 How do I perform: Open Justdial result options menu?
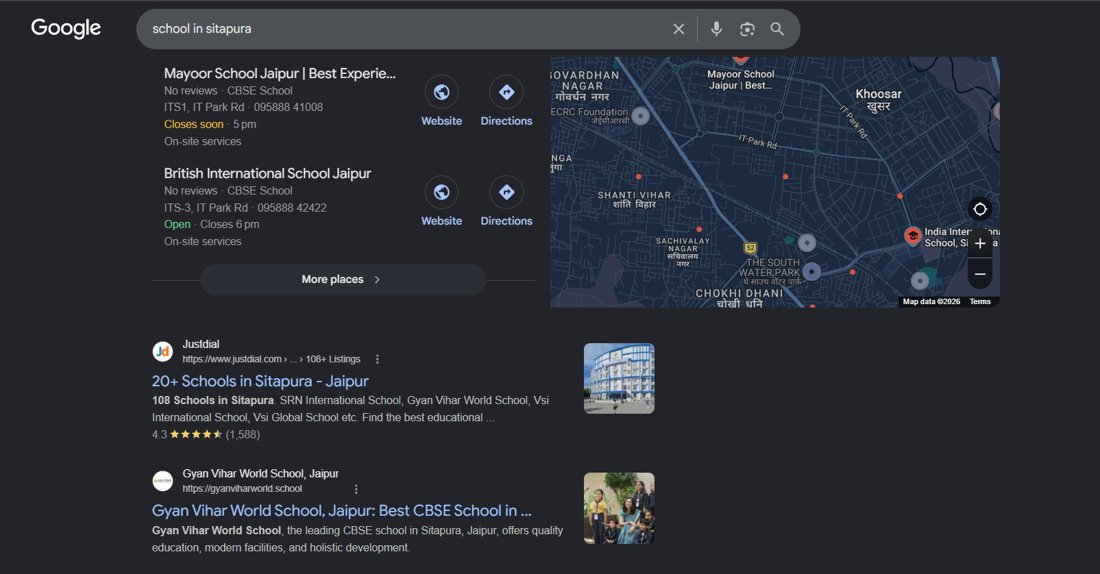coord(377,359)
